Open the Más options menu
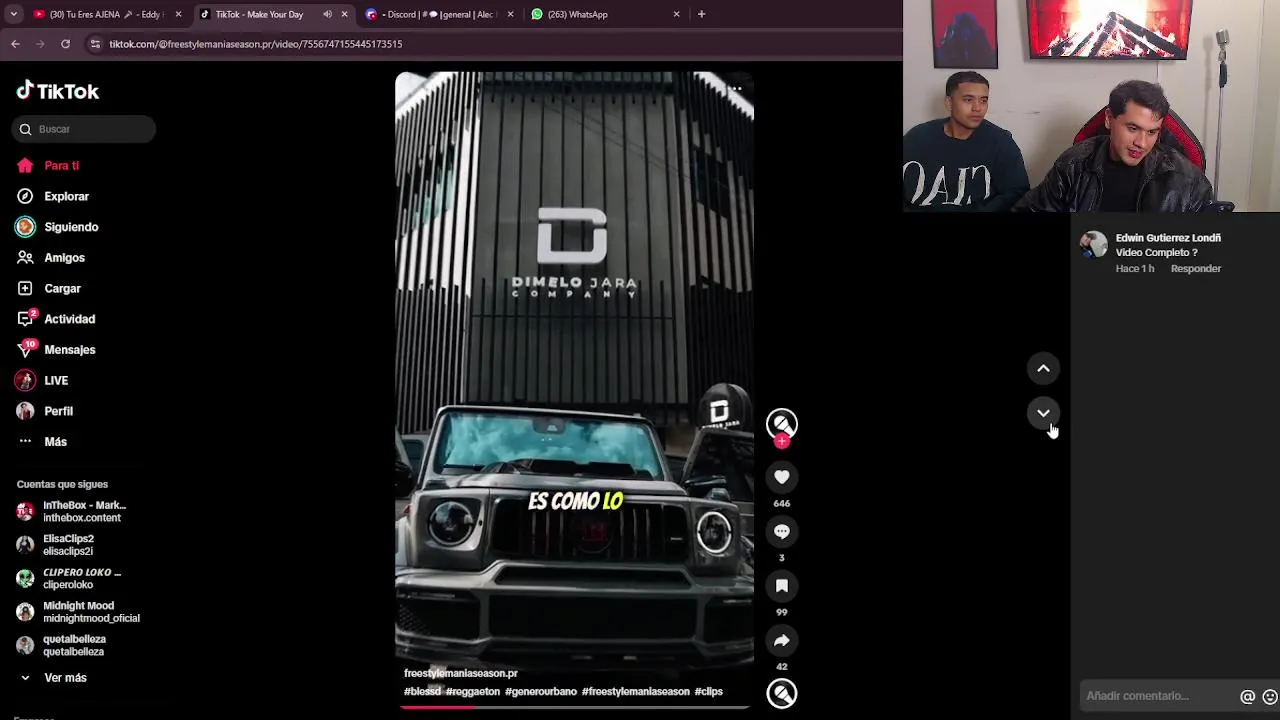 tap(42, 442)
